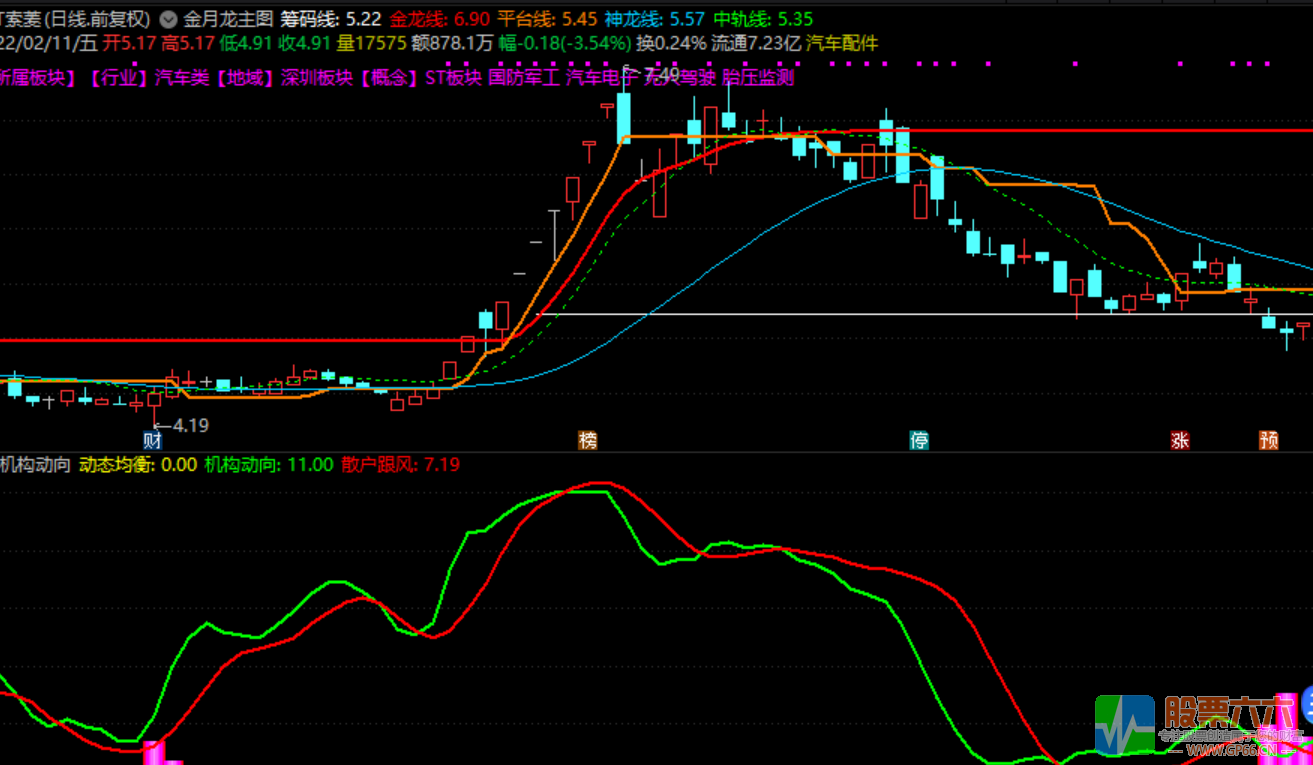Click the 高5.17 high price text
Image resolution: width=1313 pixels, height=765 pixels.
coord(188,43)
